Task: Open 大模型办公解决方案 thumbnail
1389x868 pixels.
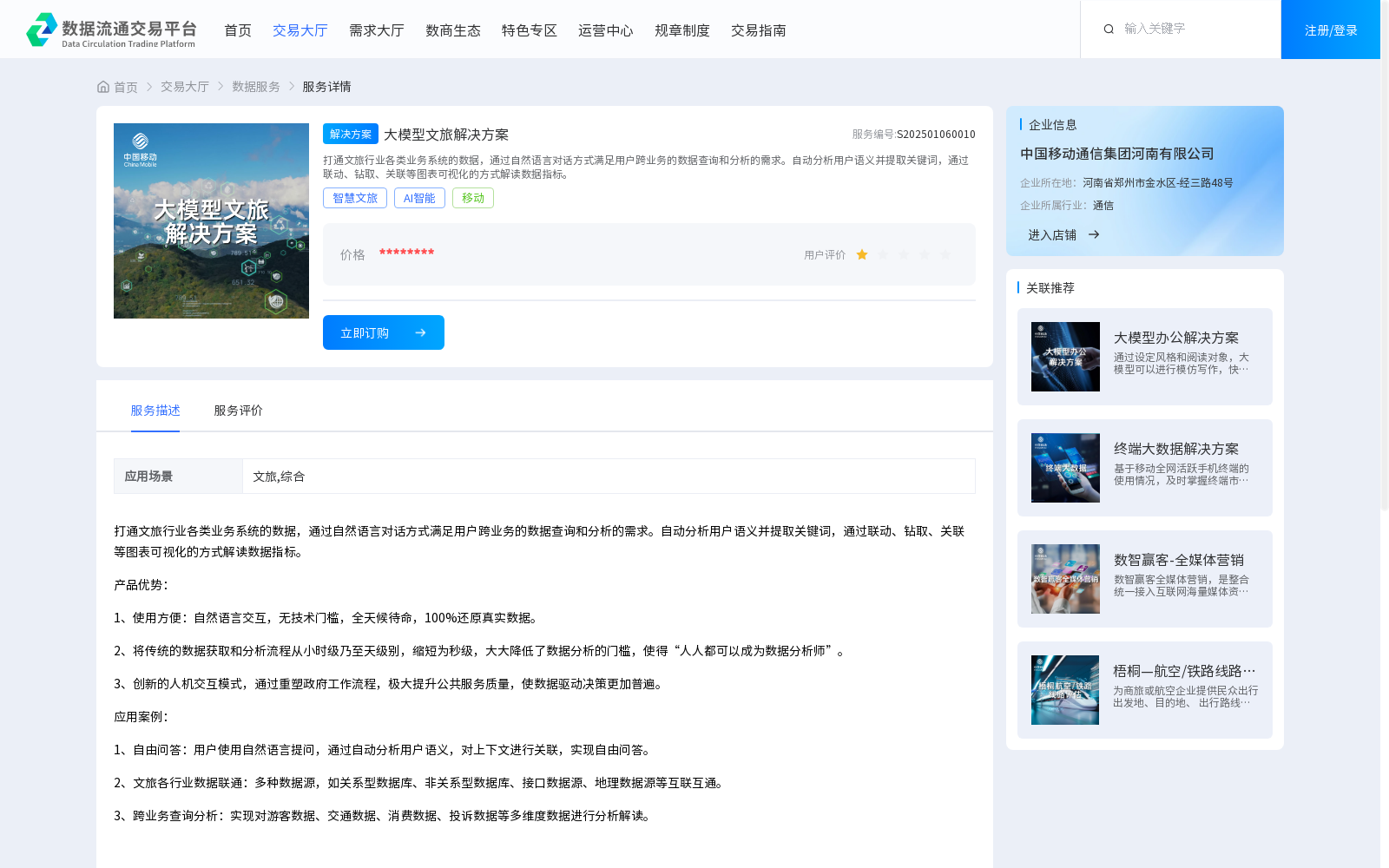Action: click(1065, 357)
